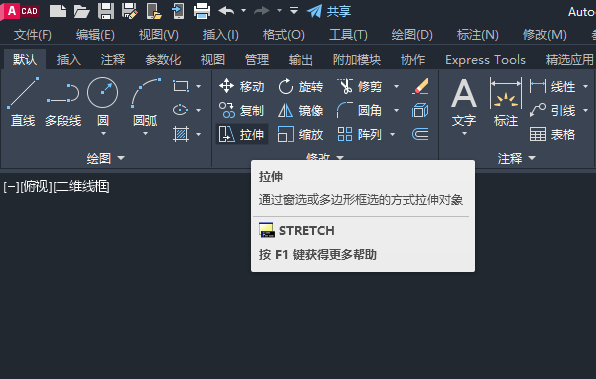Open the 编辑(E) menu

pos(95,35)
